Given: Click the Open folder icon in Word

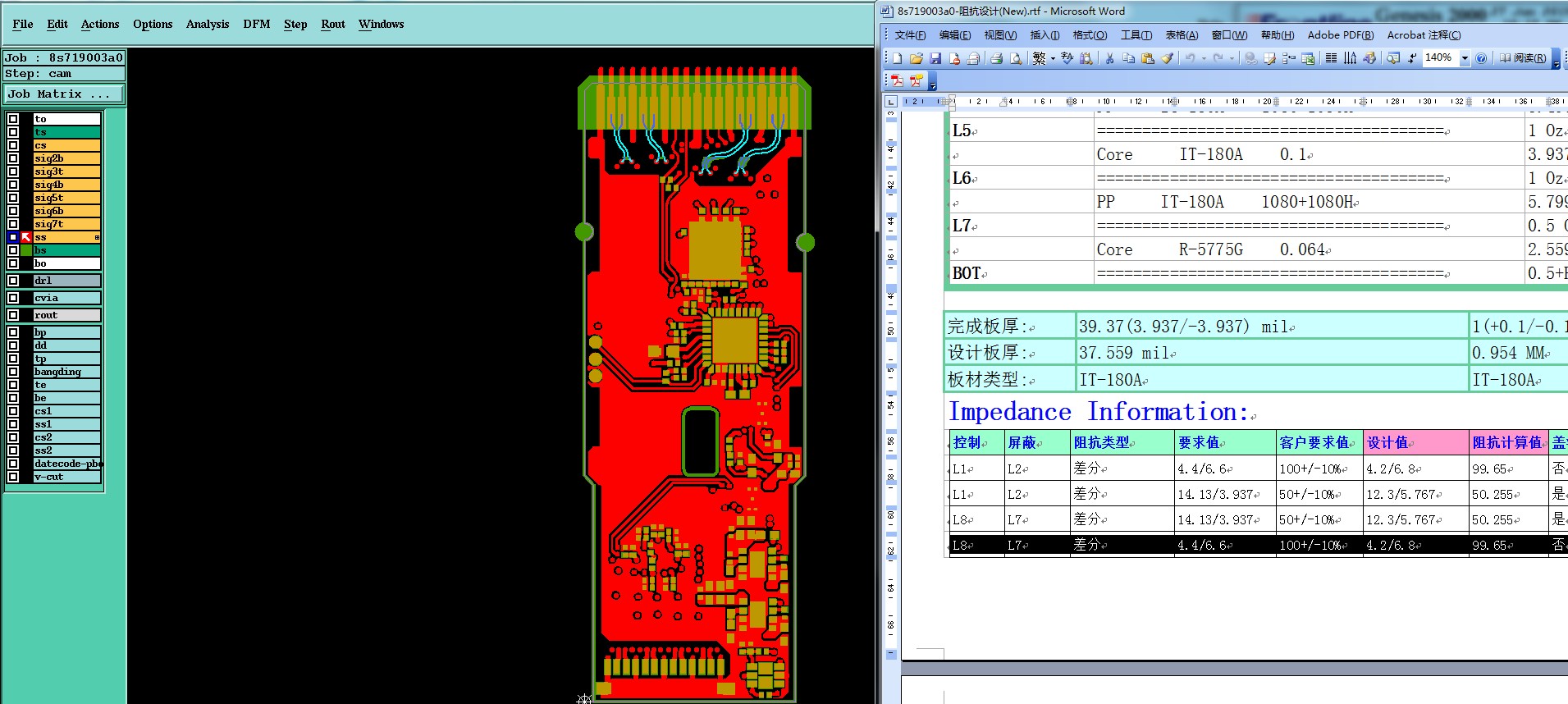Looking at the screenshot, I should (917, 58).
